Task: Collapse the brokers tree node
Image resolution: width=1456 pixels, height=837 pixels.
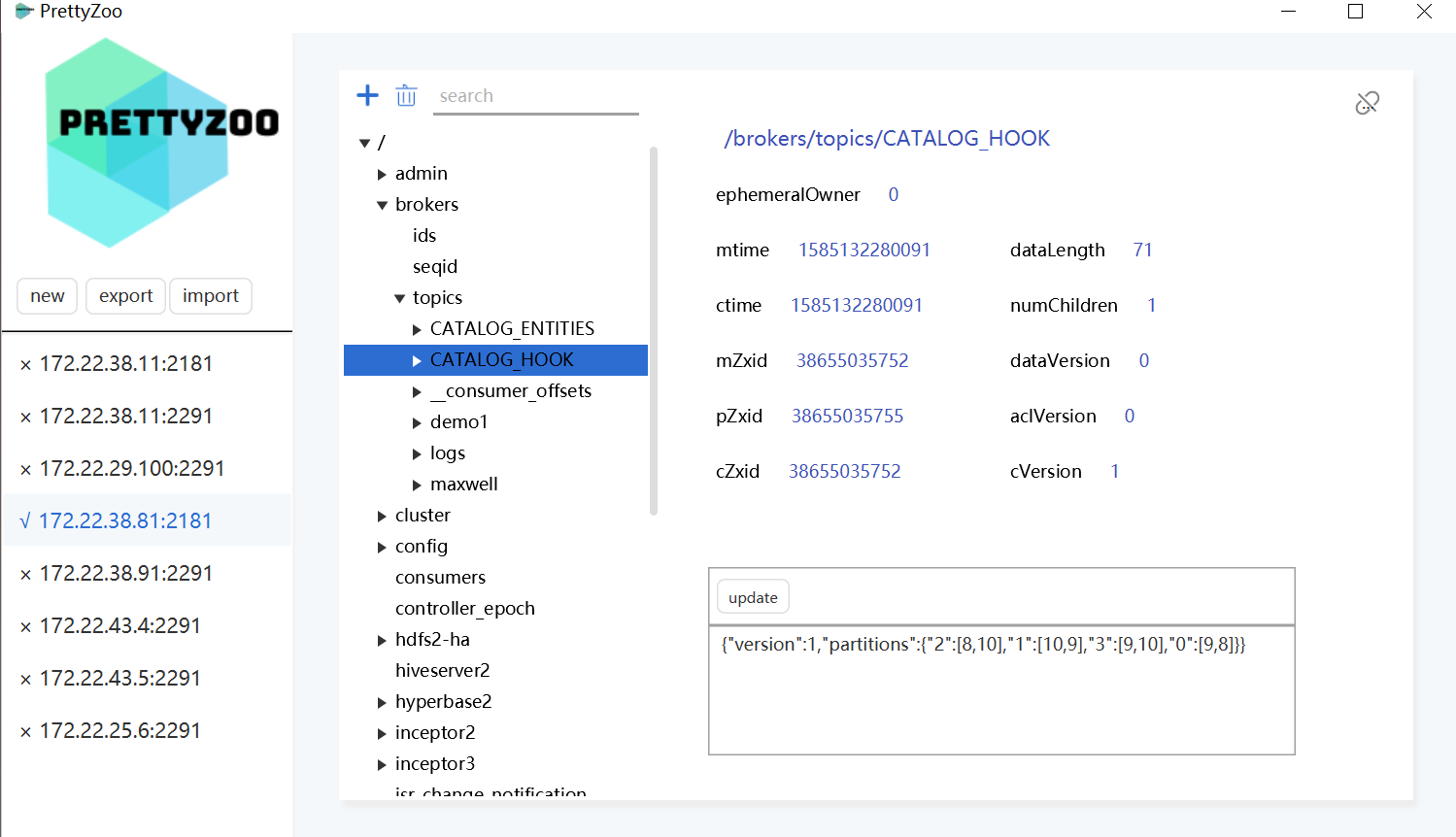Action: pyautogui.click(x=382, y=205)
